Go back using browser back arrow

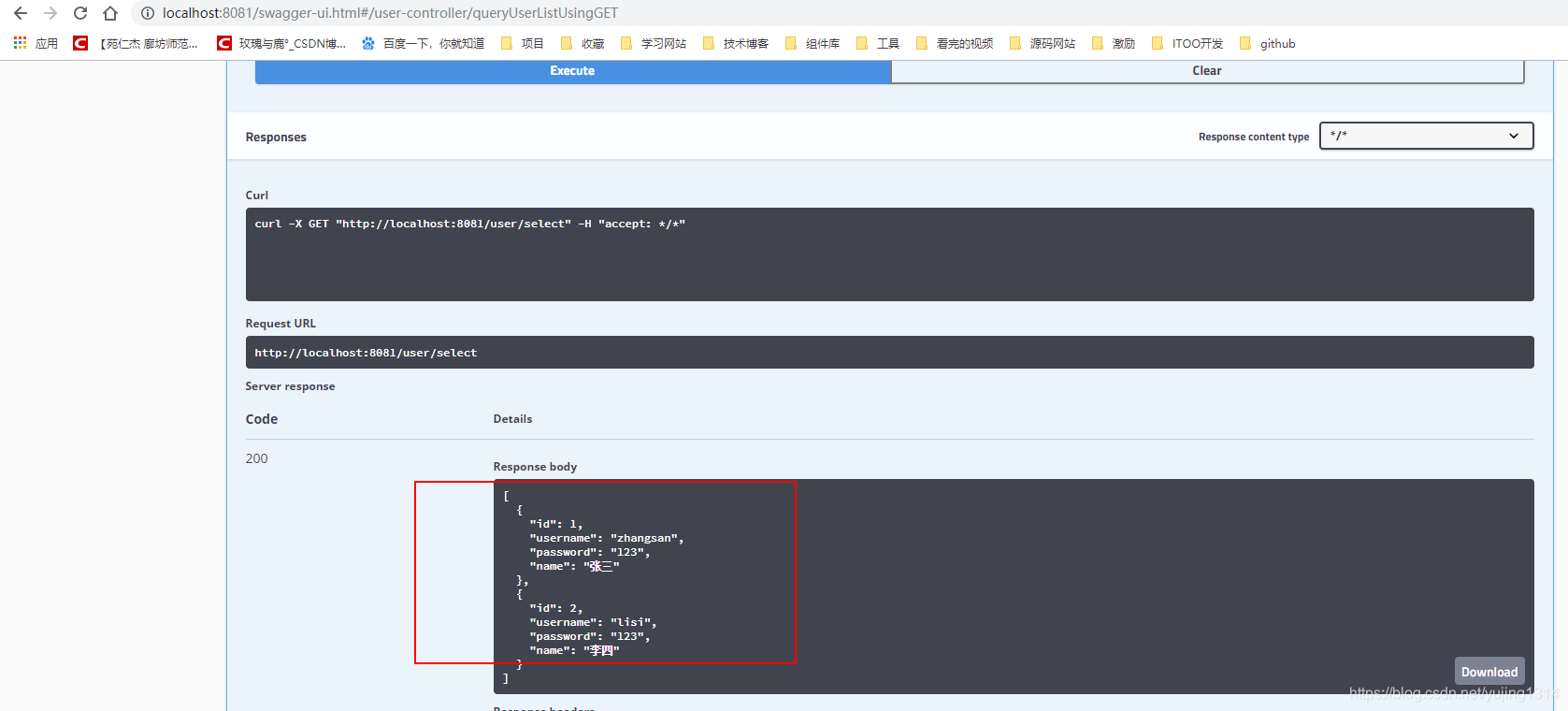click(x=21, y=13)
